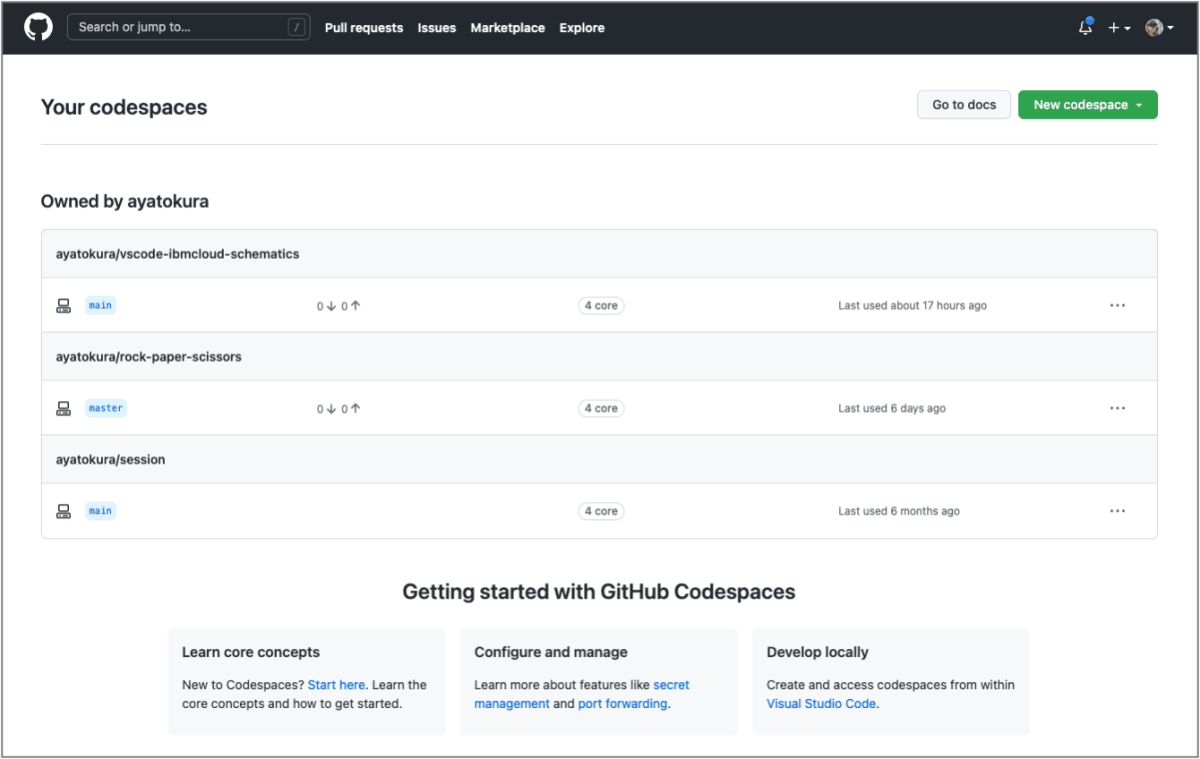Select the Marketplace menu item
Image resolution: width=1200 pixels, height=759 pixels.
click(x=507, y=28)
